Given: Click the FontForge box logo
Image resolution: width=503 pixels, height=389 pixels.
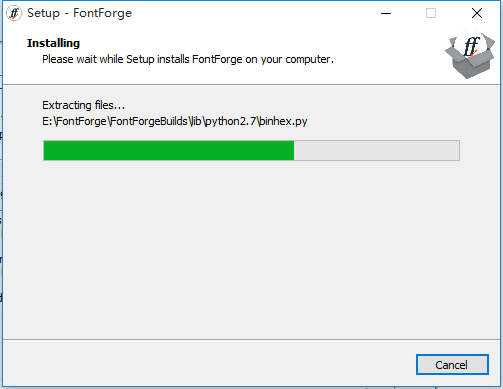Looking at the screenshot, I should click(470, 55).
